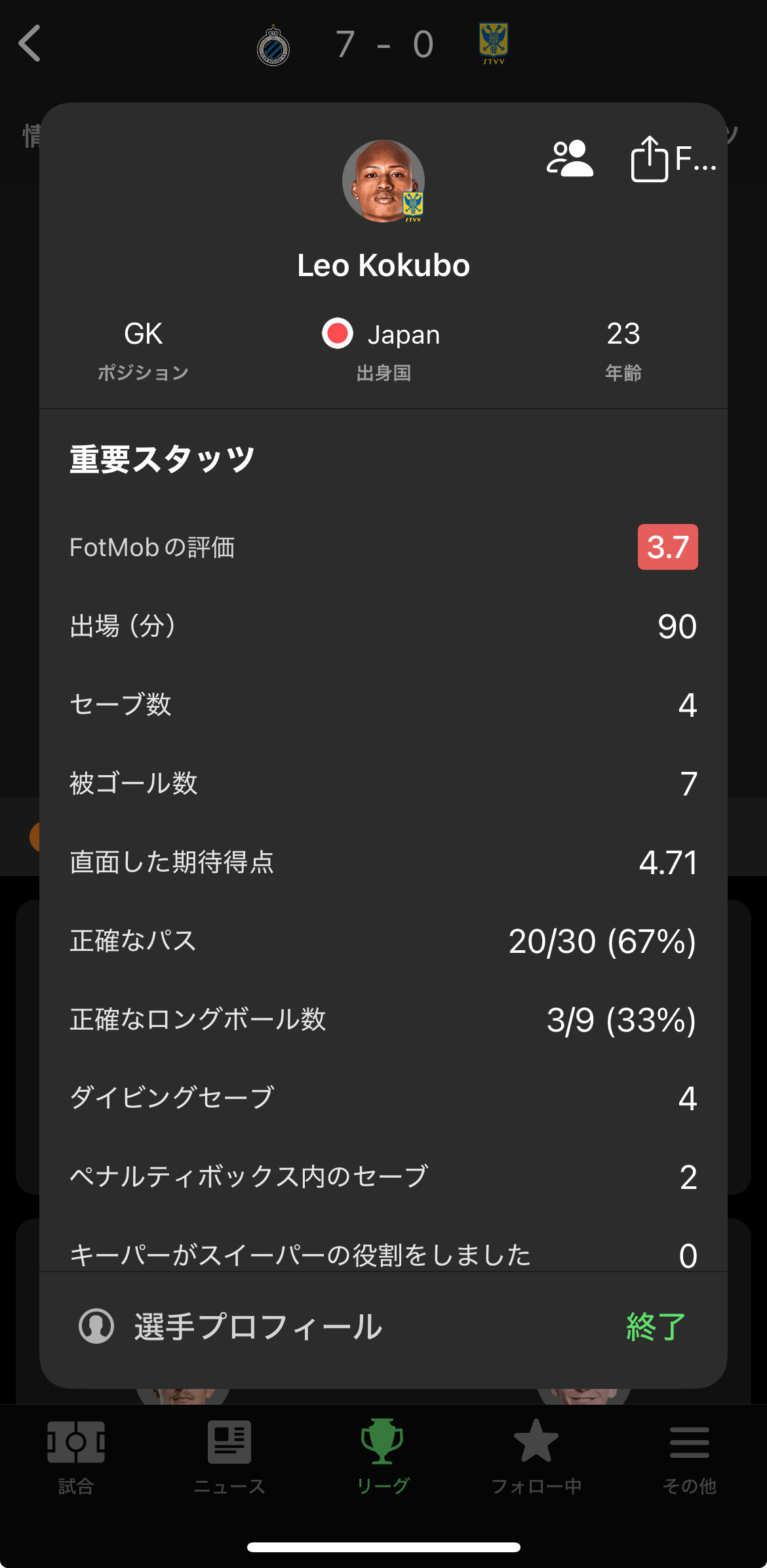Tap the Leo Kokubo name heading
Viewport: 767px width, 1568px height.
[383, 266]
